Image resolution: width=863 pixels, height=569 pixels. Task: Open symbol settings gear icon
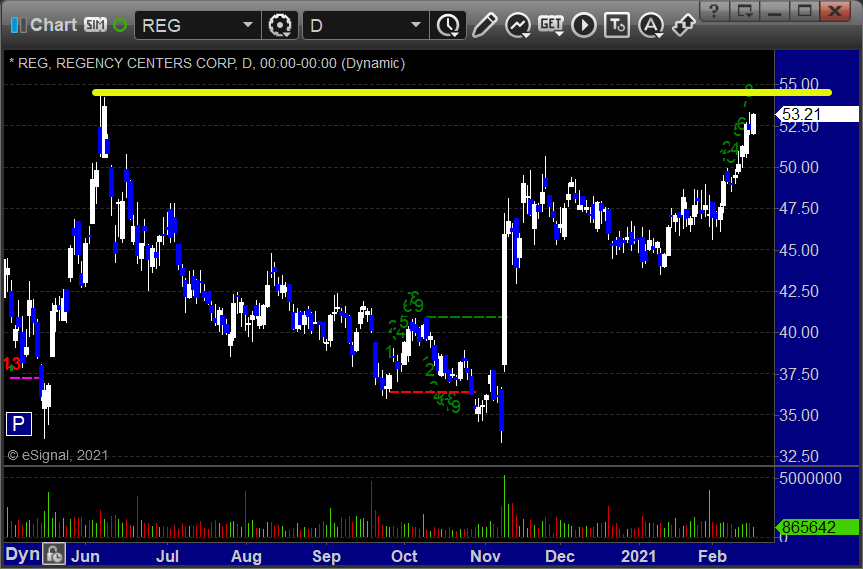280,25
